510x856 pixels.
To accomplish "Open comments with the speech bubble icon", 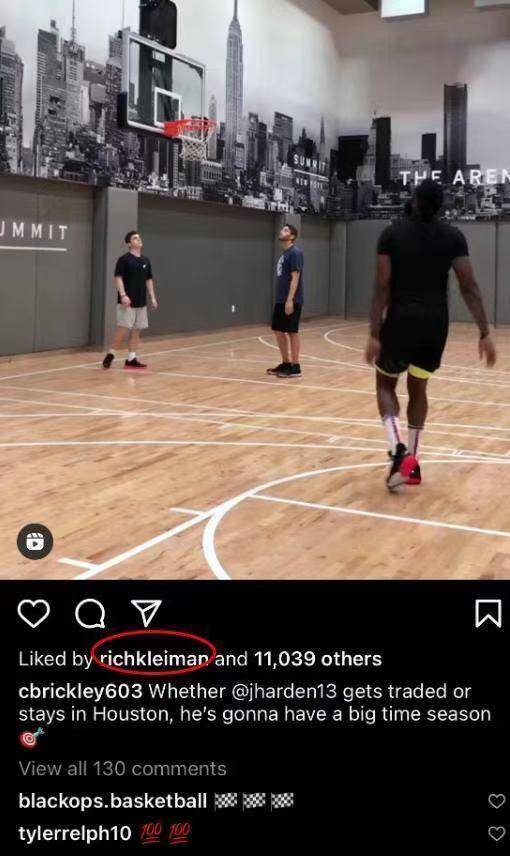I will tap(90, 614).
